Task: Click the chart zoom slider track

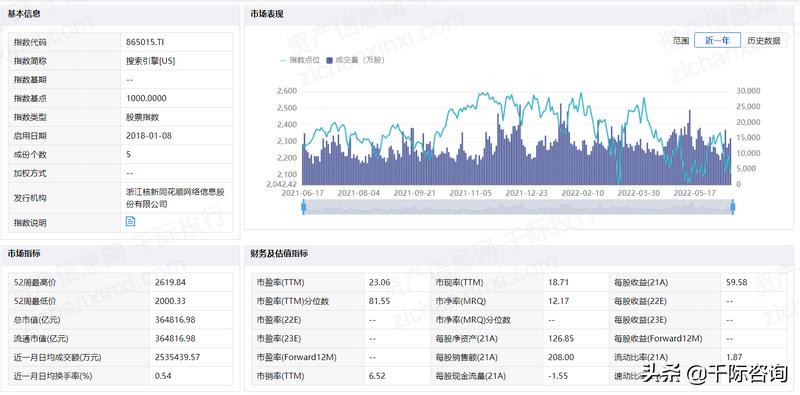Action: coord(518,207)
